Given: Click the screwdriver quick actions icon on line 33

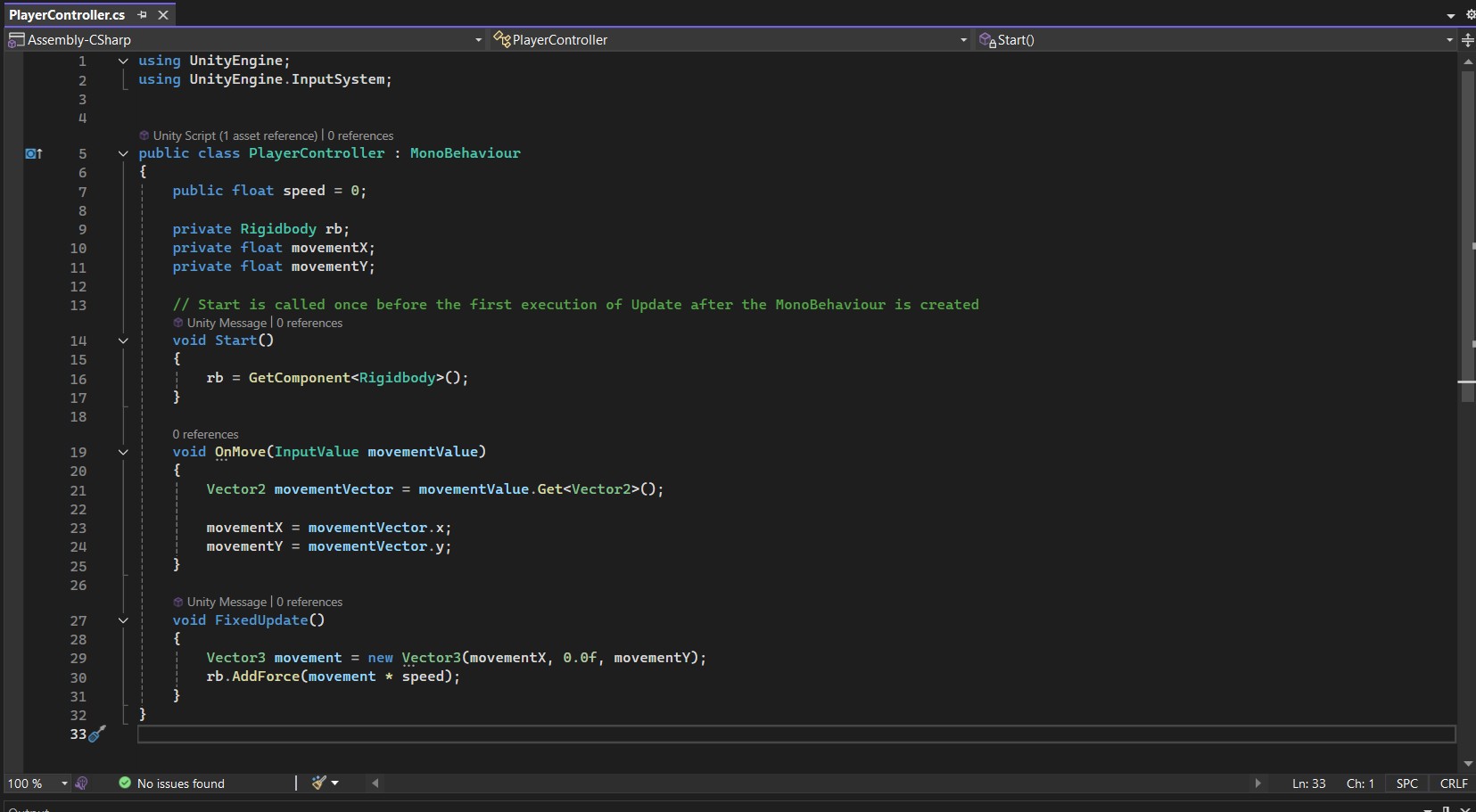Looking at the screenshot, I should 97,734.
